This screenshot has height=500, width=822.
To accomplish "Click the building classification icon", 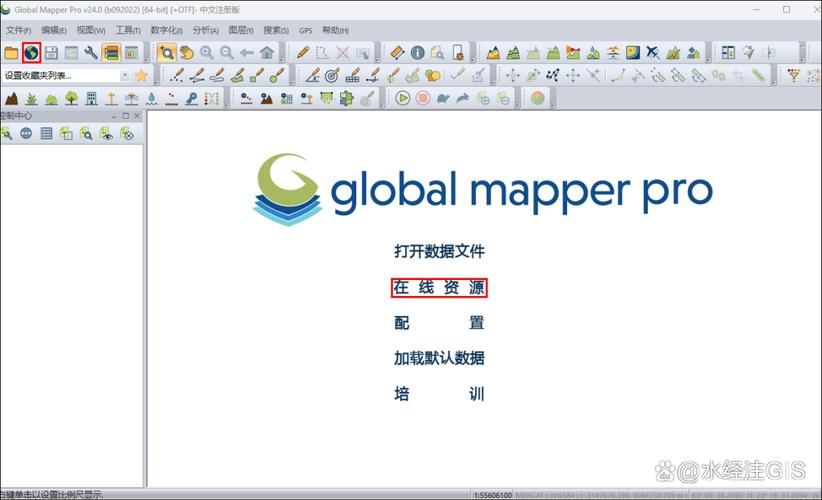I will coord(91,98).
